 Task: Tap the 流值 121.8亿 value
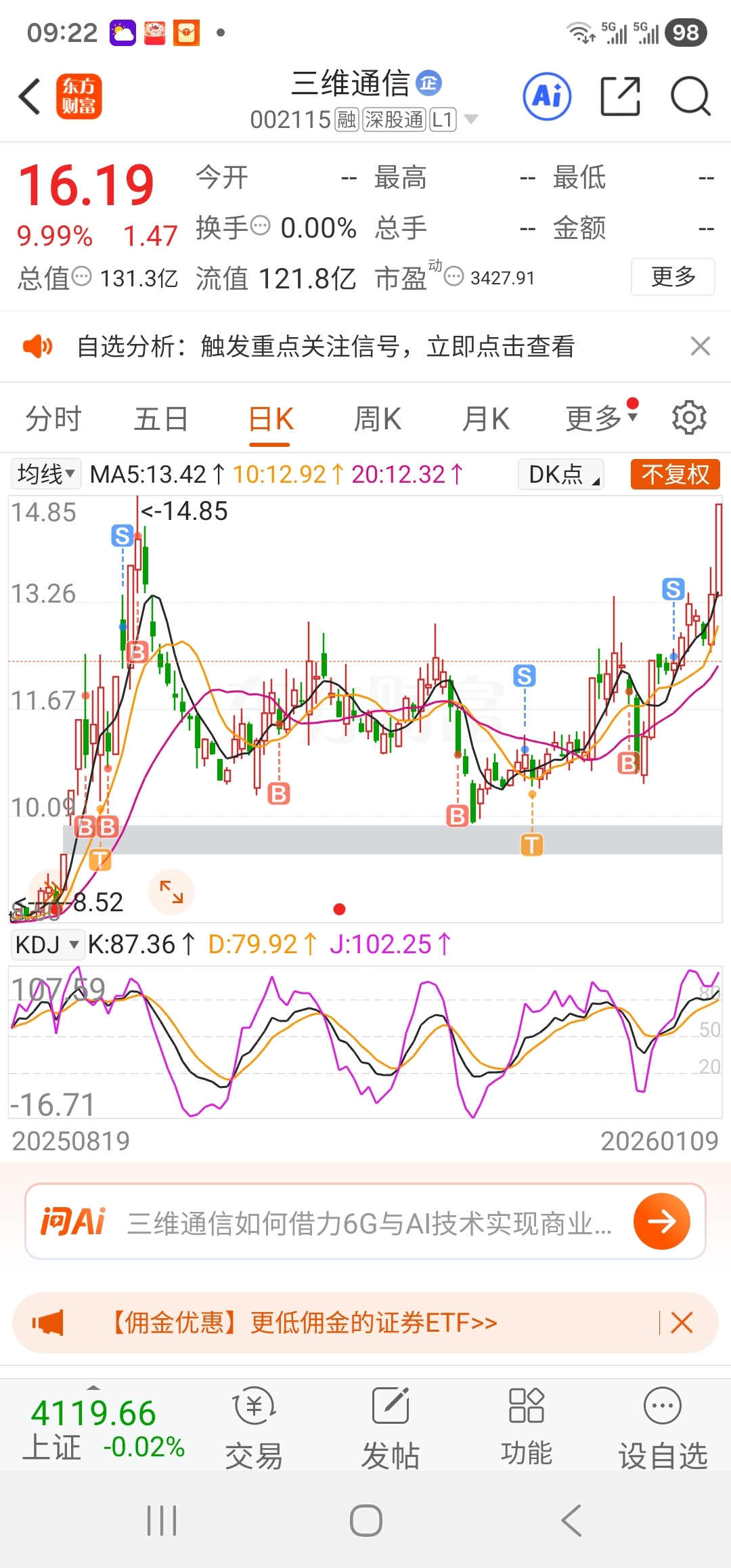coord(276,278)
